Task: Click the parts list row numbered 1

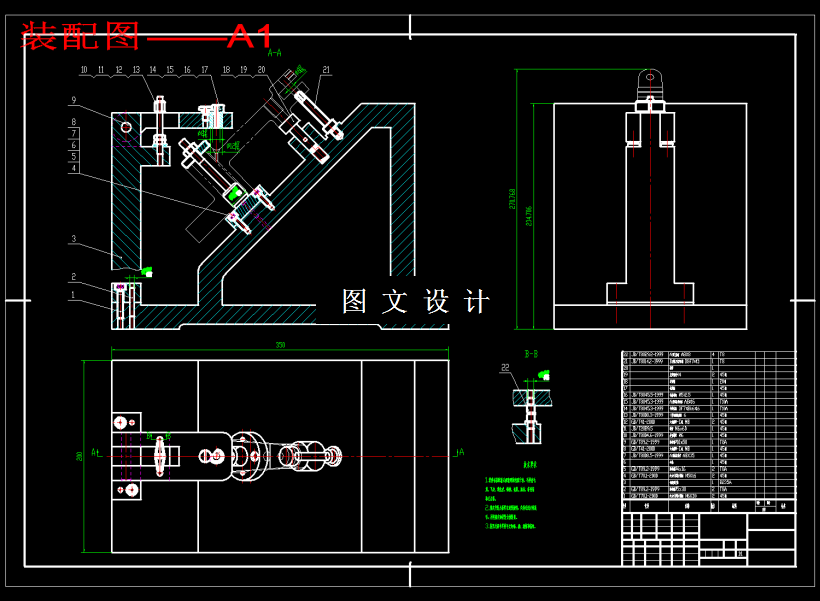Action: (709, 496)
